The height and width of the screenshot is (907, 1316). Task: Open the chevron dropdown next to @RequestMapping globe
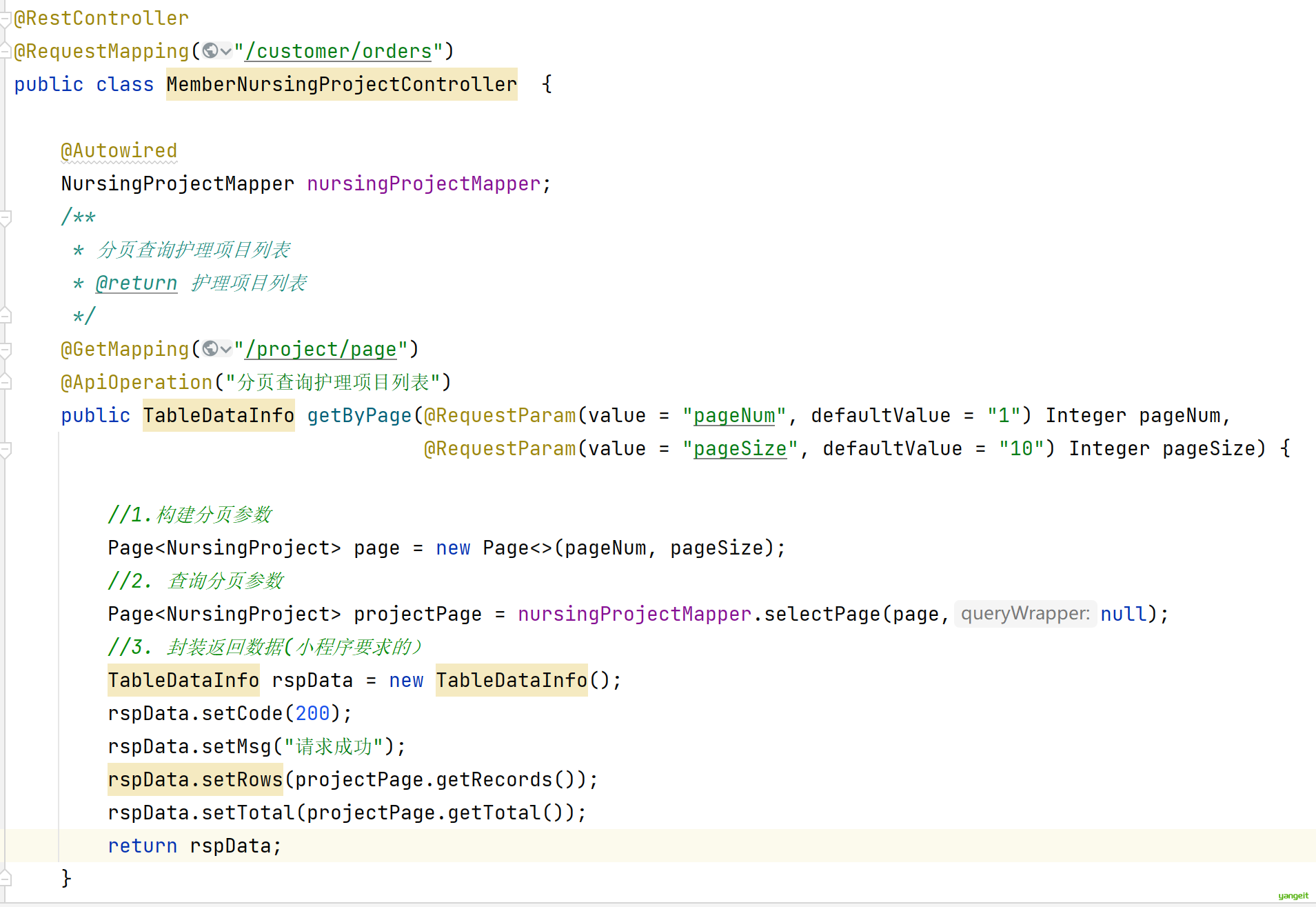(x=226, y=52)
